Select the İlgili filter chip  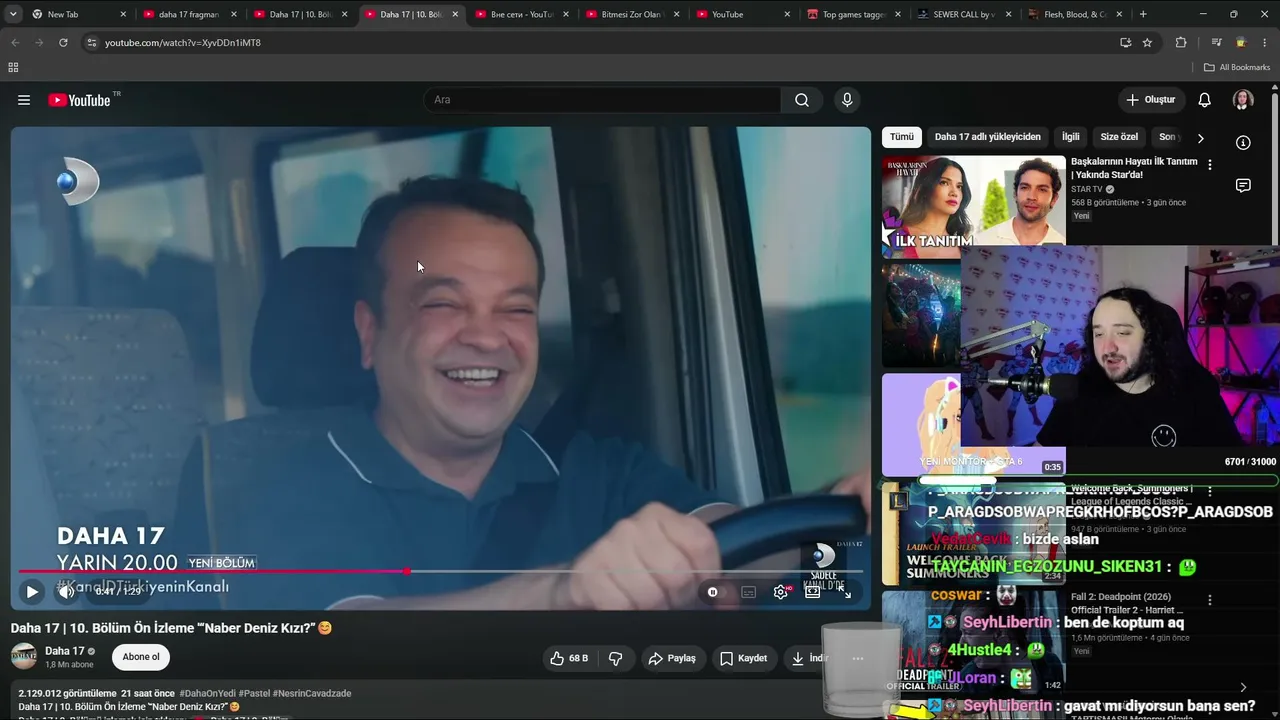click(1071, 137)
